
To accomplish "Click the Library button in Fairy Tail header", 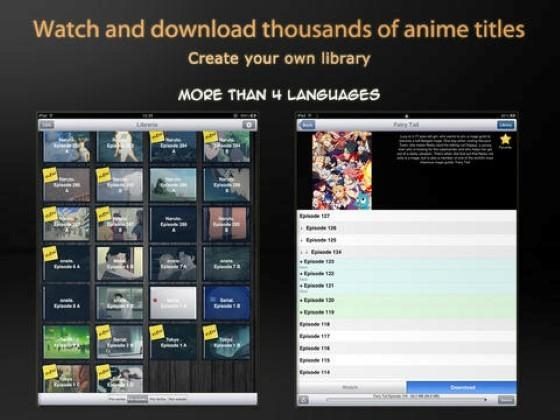I will (506, 125).
